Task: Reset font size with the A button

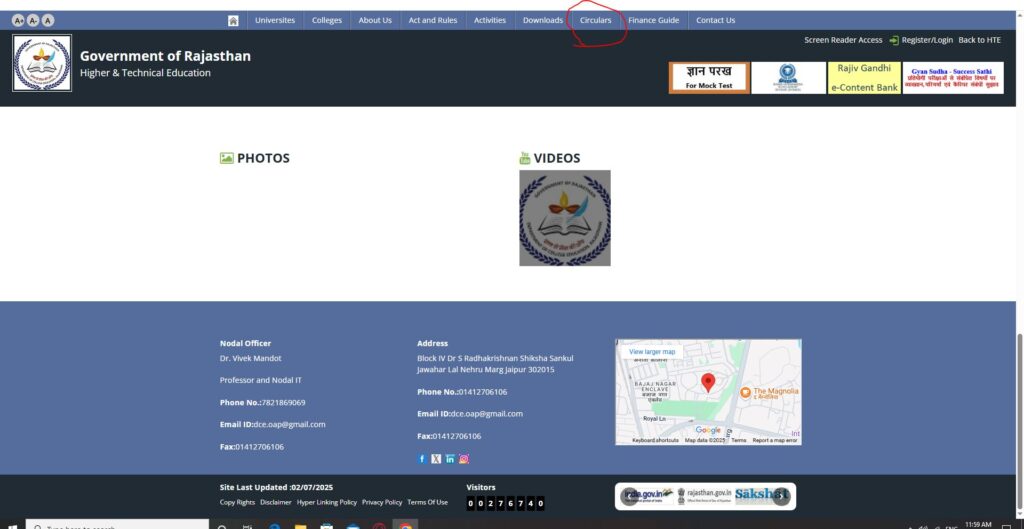Action: coord(48,20)
